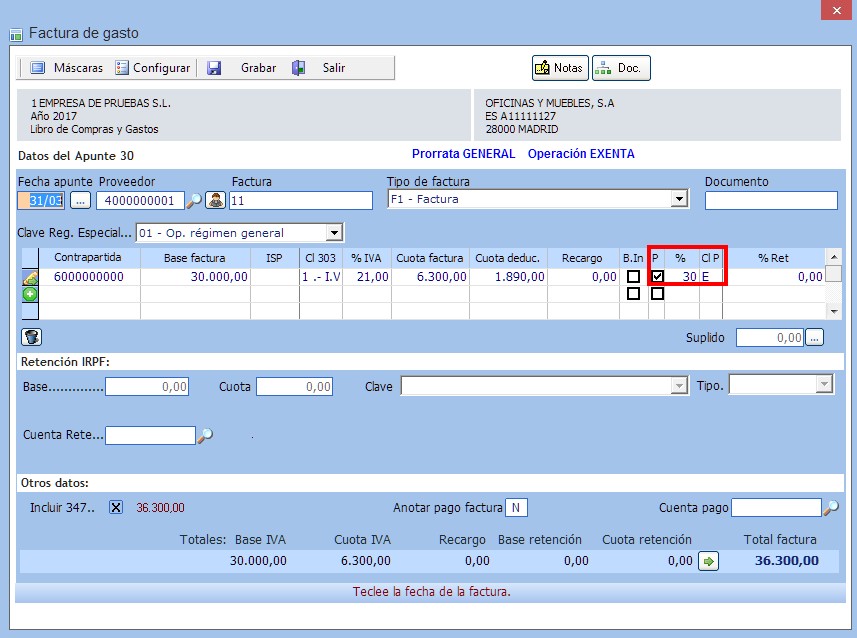The image size is (857, 638).
Task: Click the Factura number field
Action: click(301, 201)
